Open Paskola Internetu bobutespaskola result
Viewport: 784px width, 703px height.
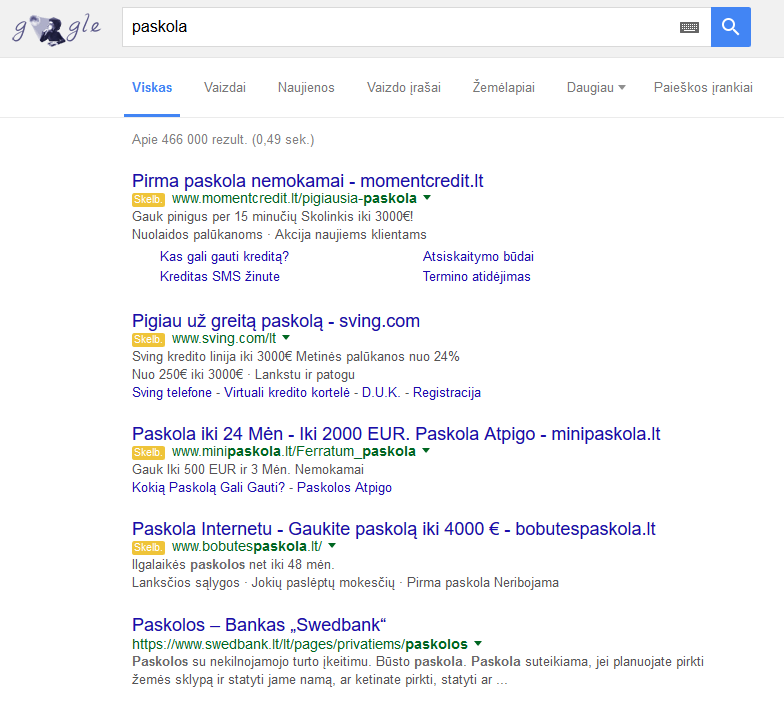(394, 528)
